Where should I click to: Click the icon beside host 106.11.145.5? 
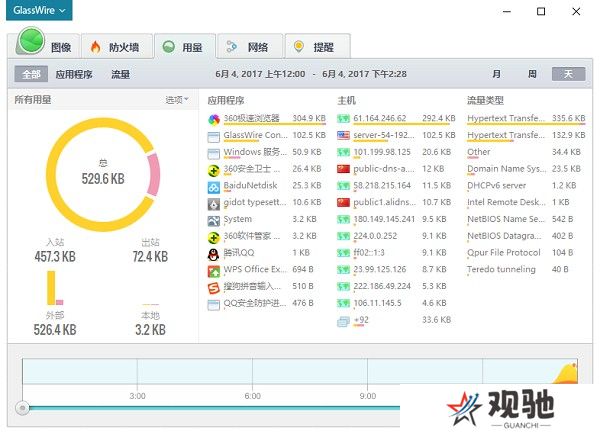(343, 303)
